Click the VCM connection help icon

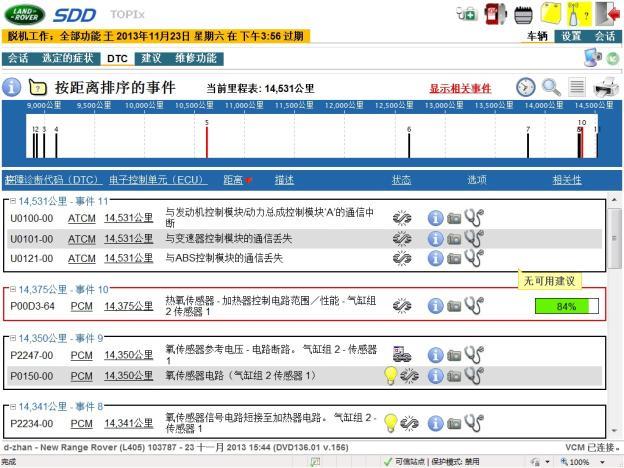click(579, 14)
